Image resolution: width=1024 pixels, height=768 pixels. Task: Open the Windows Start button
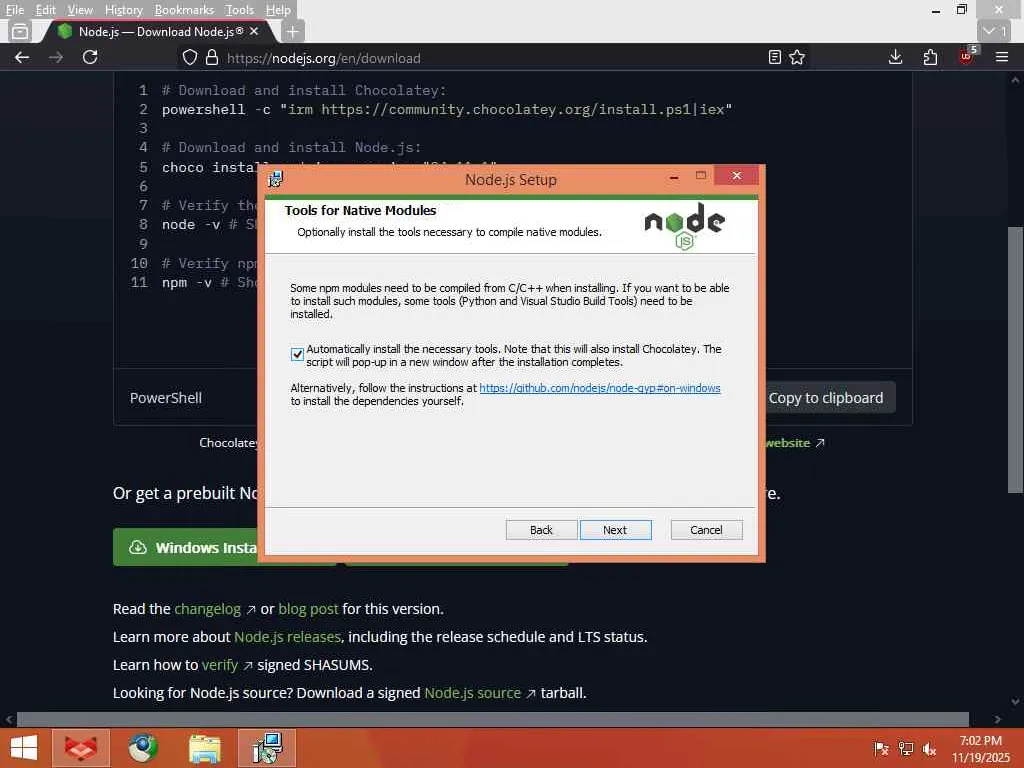pos(24,748)
